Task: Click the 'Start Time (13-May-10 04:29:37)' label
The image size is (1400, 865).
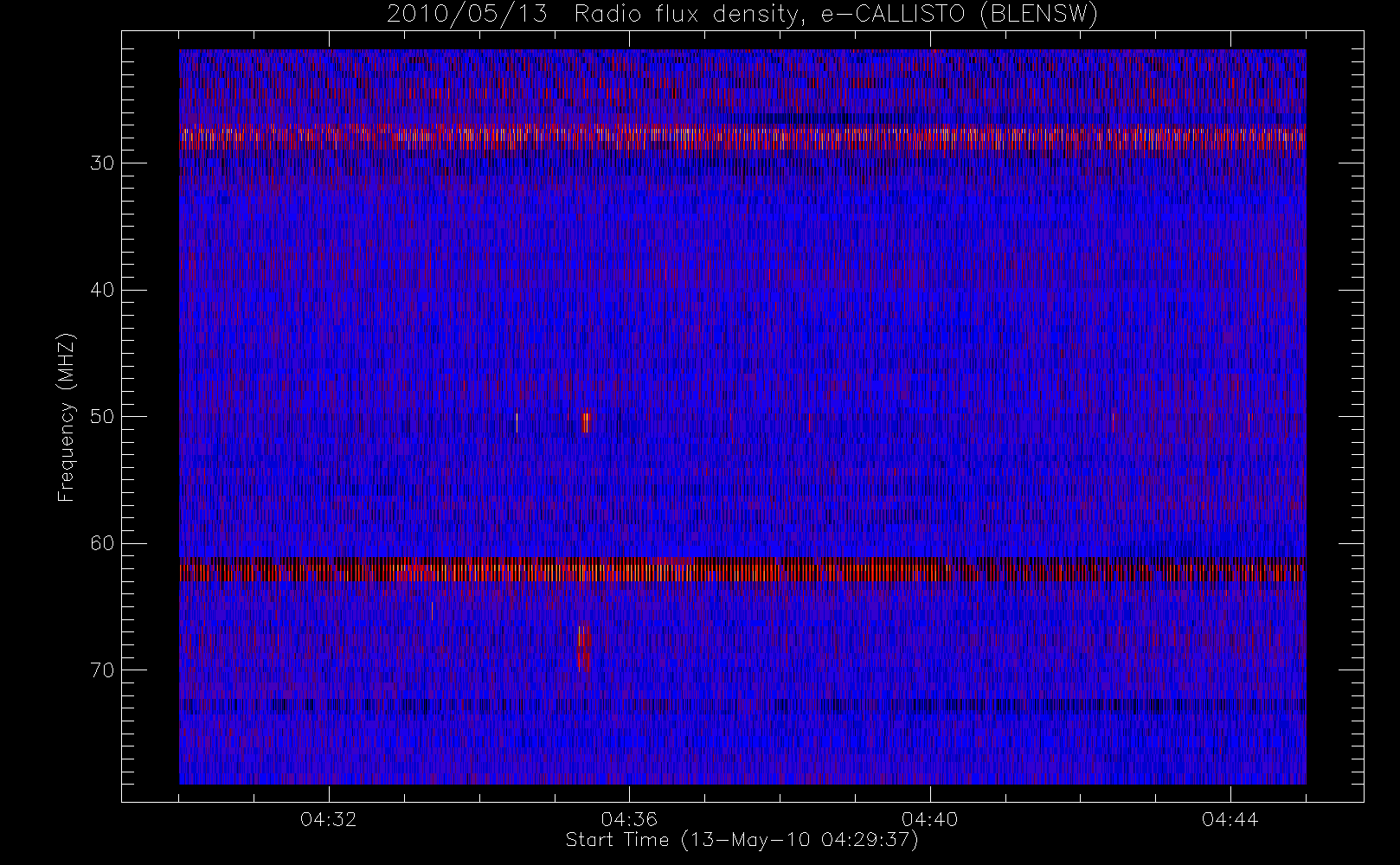Action: [x=742, y=840]
